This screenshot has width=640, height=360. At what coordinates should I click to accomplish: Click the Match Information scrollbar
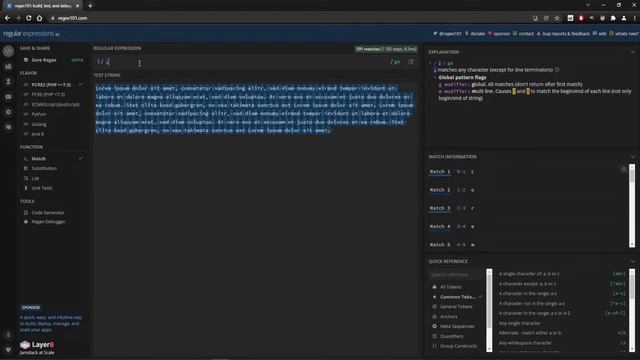[632, 205]
